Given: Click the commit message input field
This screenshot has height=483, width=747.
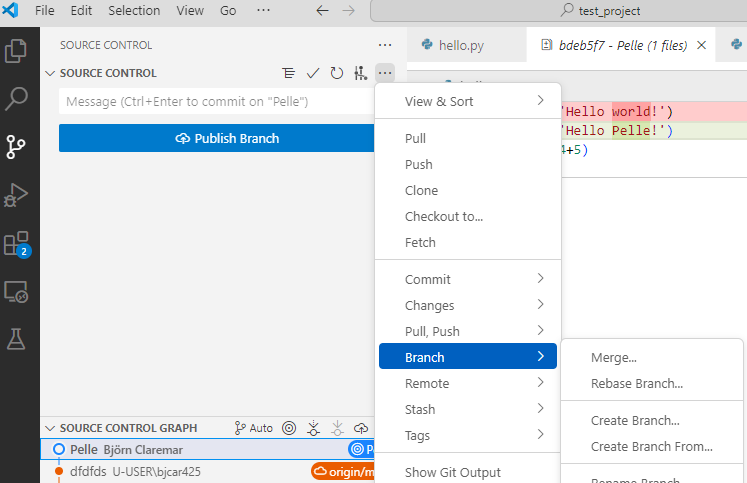Looking at the screenshot, I should click(217, 101).
